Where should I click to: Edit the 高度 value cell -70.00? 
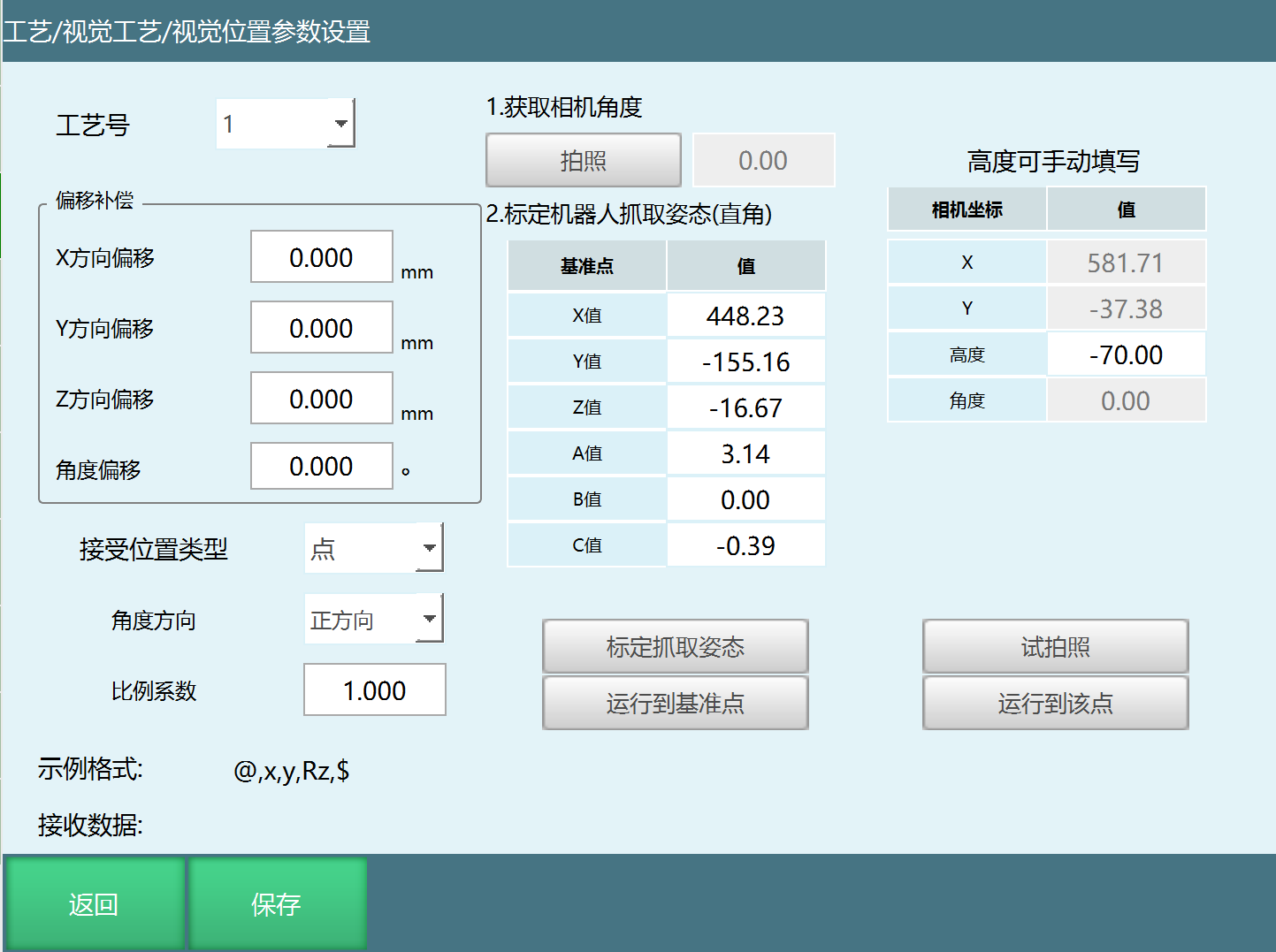(1126, 354)
